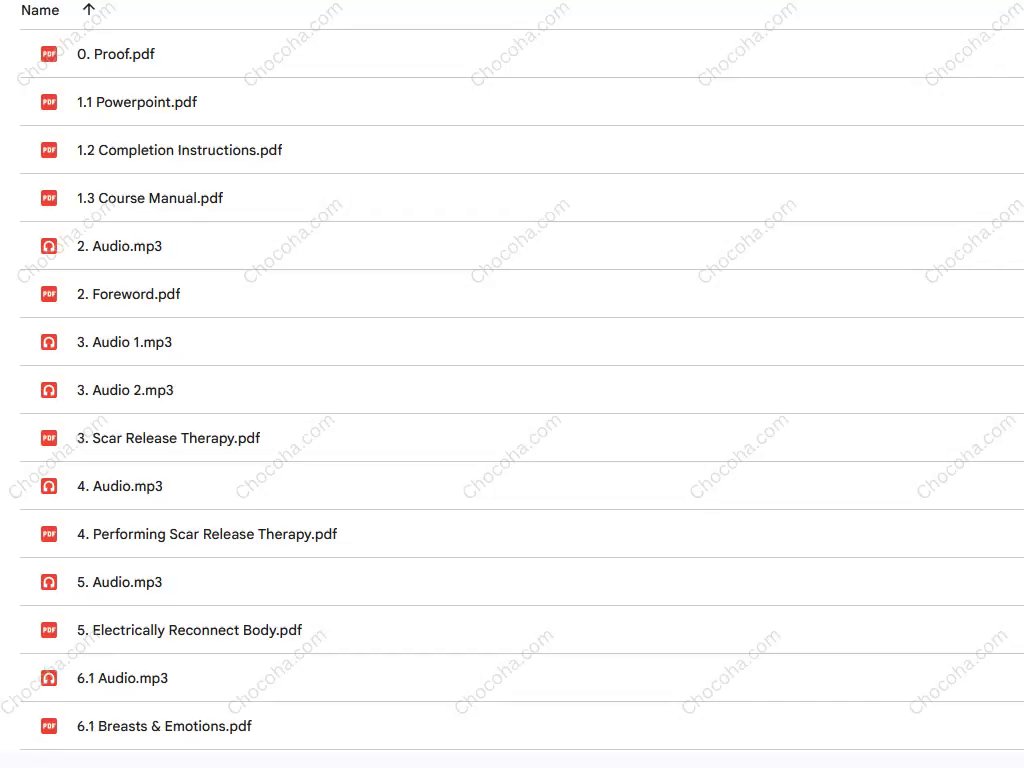The image size is (1024, 768).
Task: Click the headphone icon for 6.1 Audio.mp3
Action: pyautogui.click(x=49, y=678)
